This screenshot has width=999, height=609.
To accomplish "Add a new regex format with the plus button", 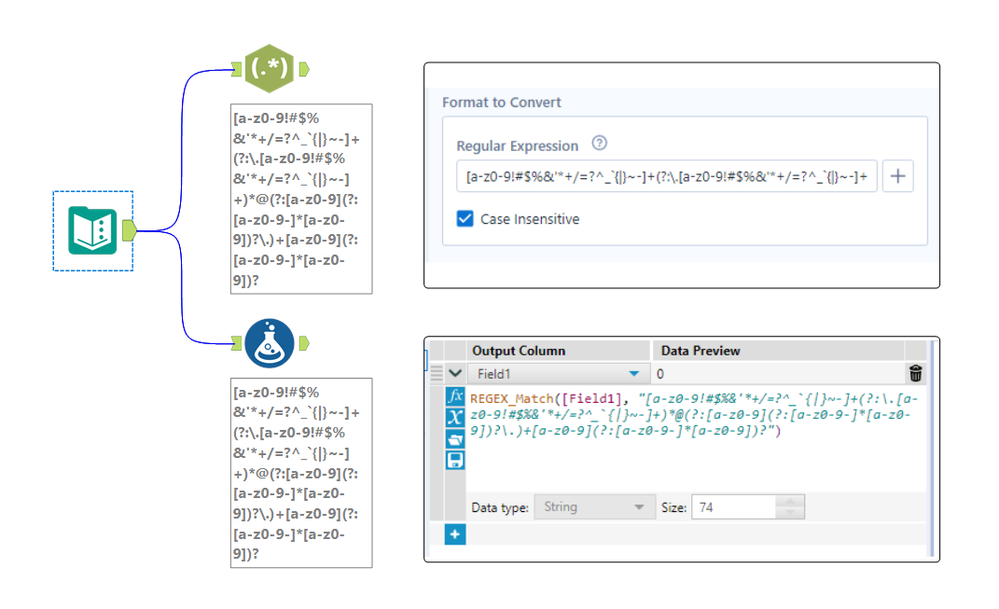I will point(897,176).
